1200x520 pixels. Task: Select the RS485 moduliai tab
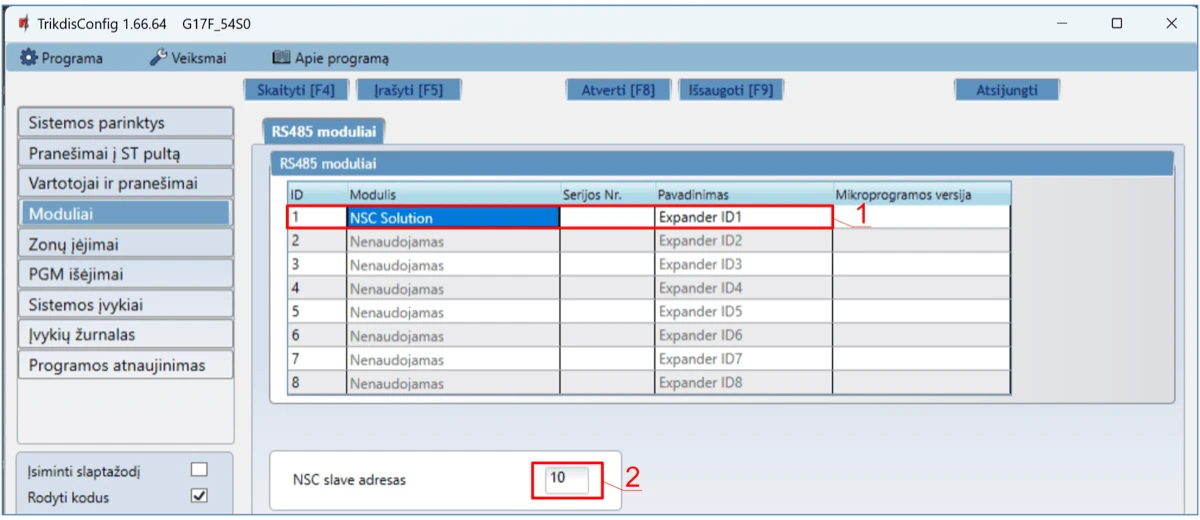pyautogui.click(x=322, y=131)
